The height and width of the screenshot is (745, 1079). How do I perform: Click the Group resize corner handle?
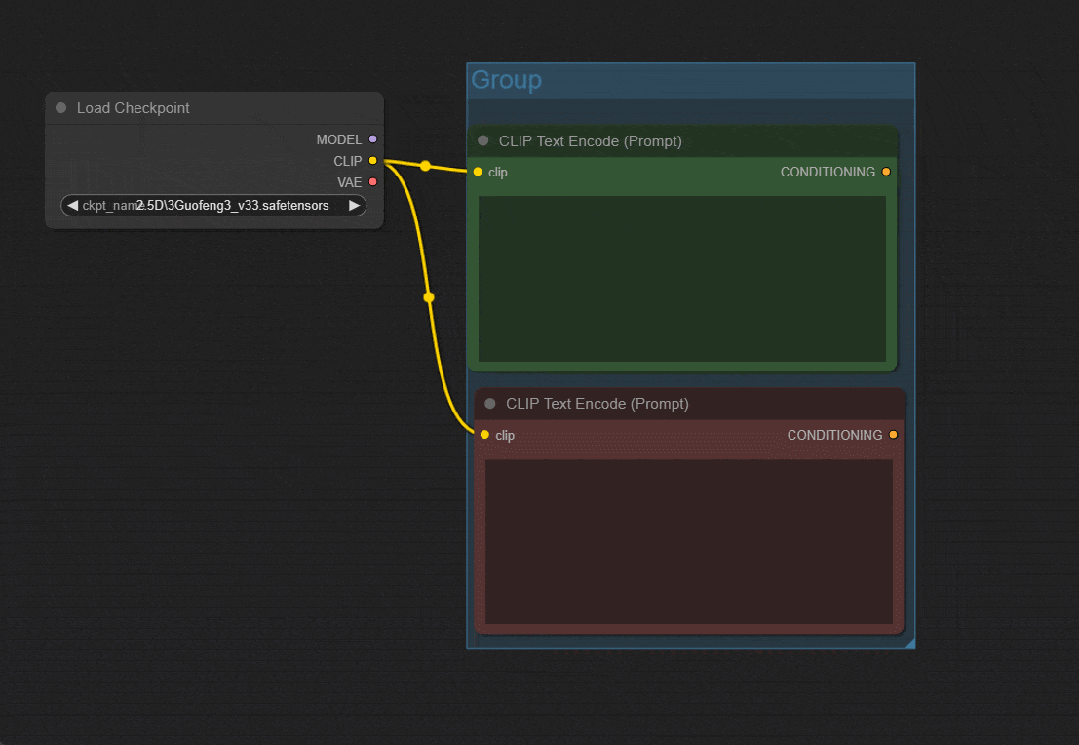[x=909, y=643]
